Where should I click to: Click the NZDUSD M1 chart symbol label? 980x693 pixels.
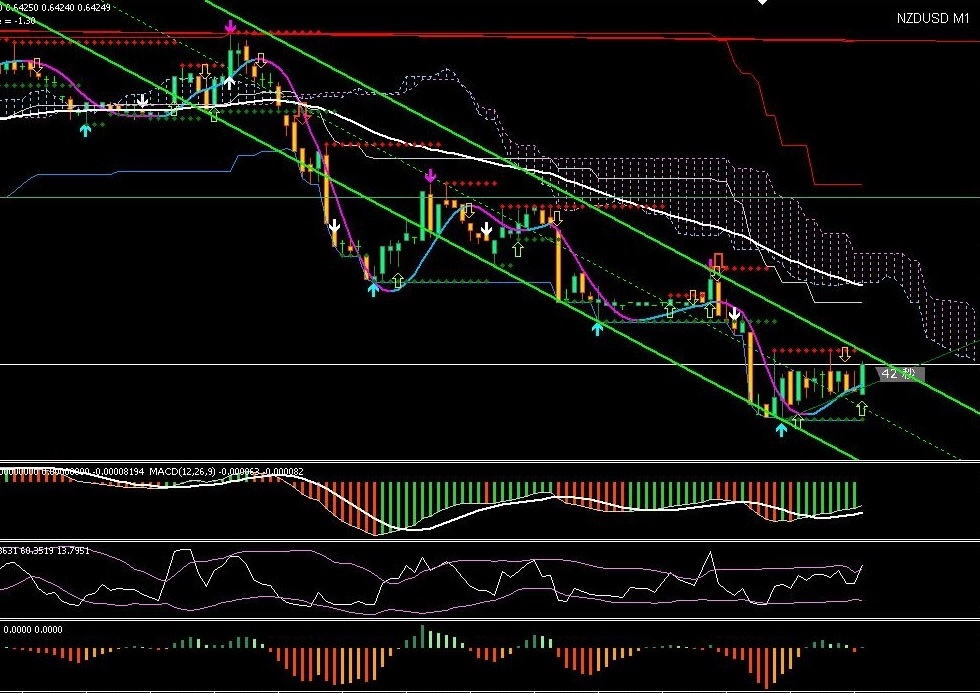click(932, 18)
